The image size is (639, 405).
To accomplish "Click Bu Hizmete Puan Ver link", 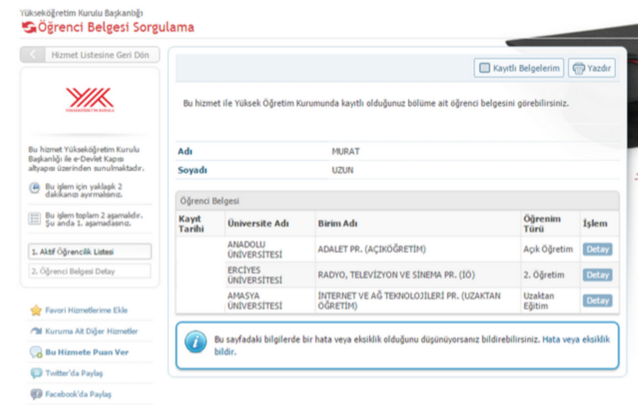I will (87, 352).
